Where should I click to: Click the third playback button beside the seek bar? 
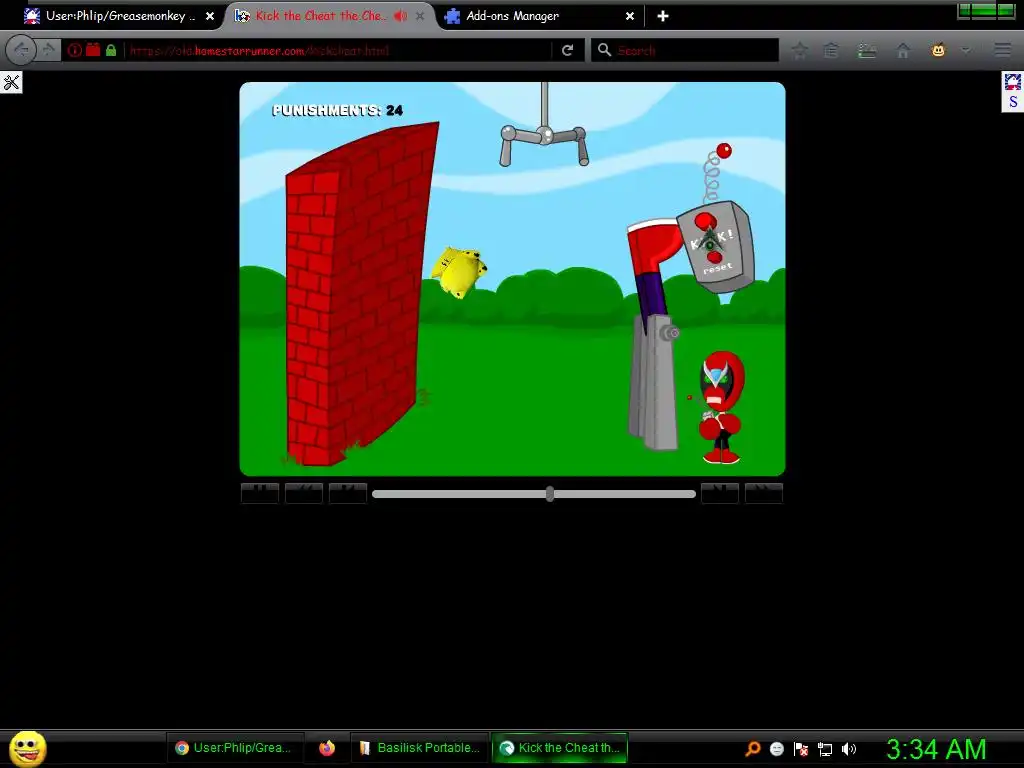click(x=347, y=493)
